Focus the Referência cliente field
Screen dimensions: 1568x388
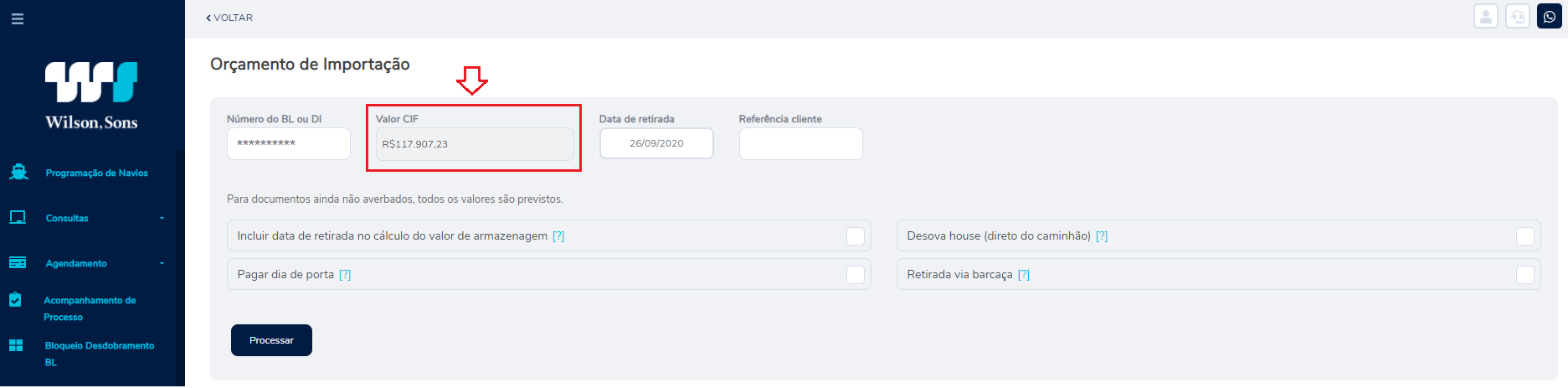point(801,143)
